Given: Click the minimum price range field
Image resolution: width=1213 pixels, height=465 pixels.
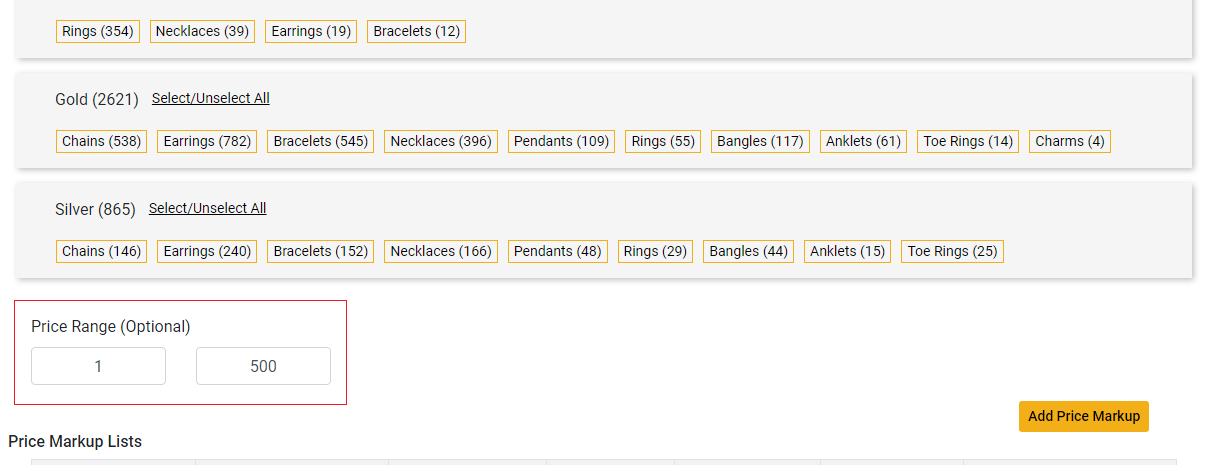Looking at the screenshot, I should pos(98,366).
